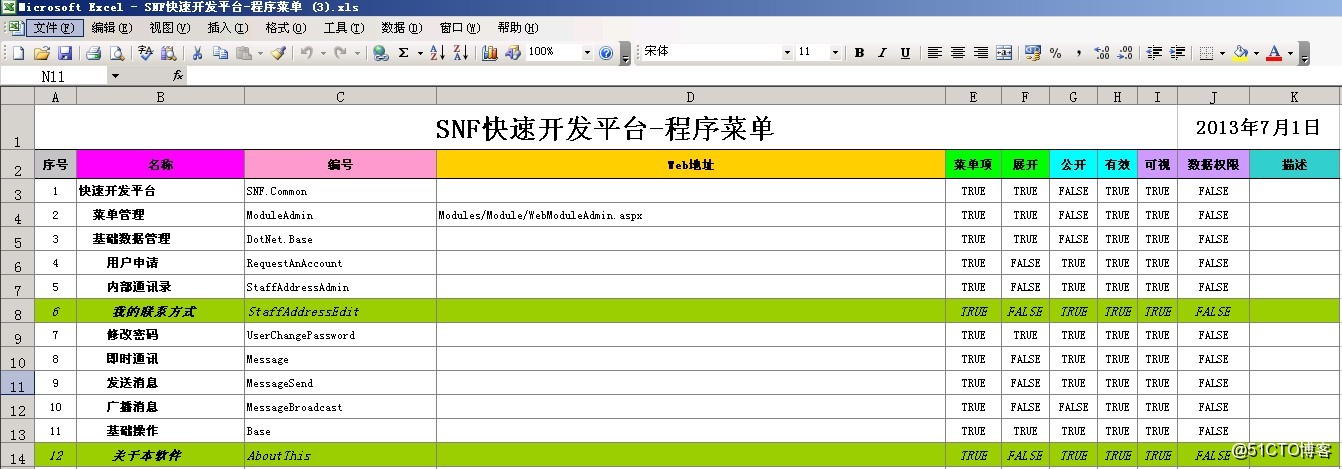Click the fx insert function button

tap(178, 75)
